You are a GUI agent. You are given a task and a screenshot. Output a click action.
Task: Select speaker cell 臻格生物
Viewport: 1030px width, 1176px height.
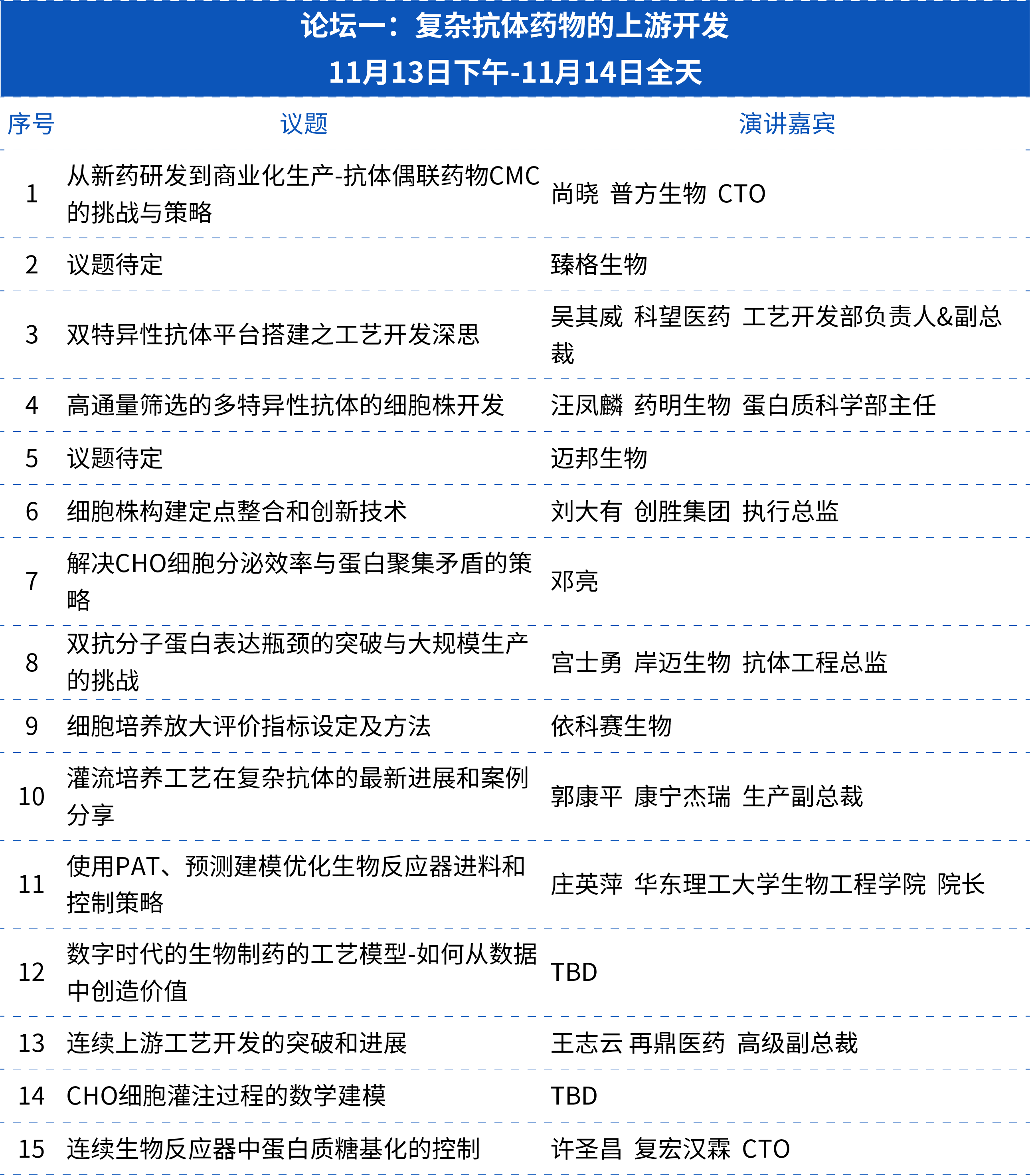[599, 265]
